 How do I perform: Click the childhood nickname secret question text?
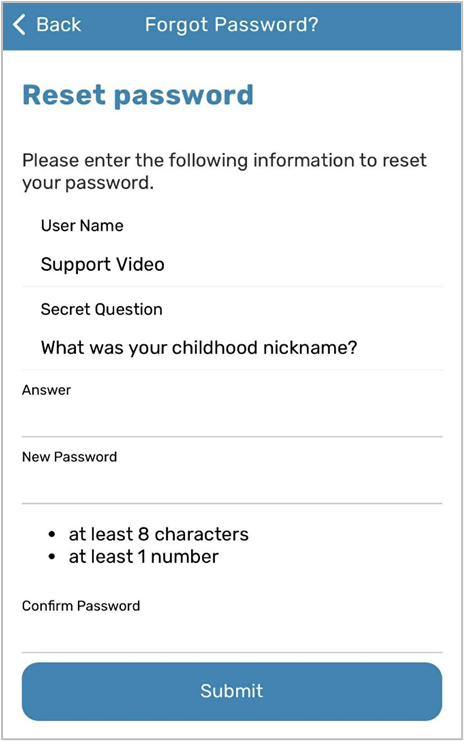click(199, 348)
